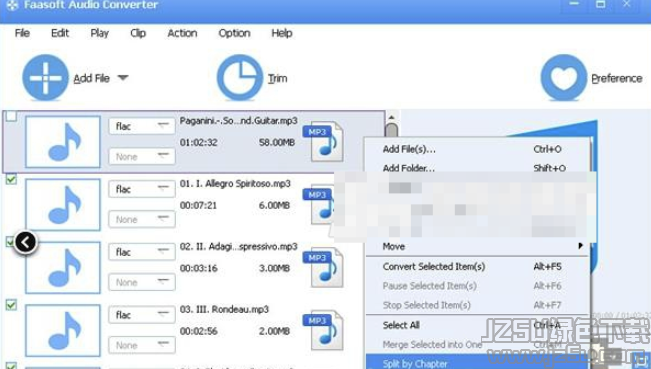The width and height of the screenshot is (651, 369).
Task: Open the Help menu
Action: (282, 33)
